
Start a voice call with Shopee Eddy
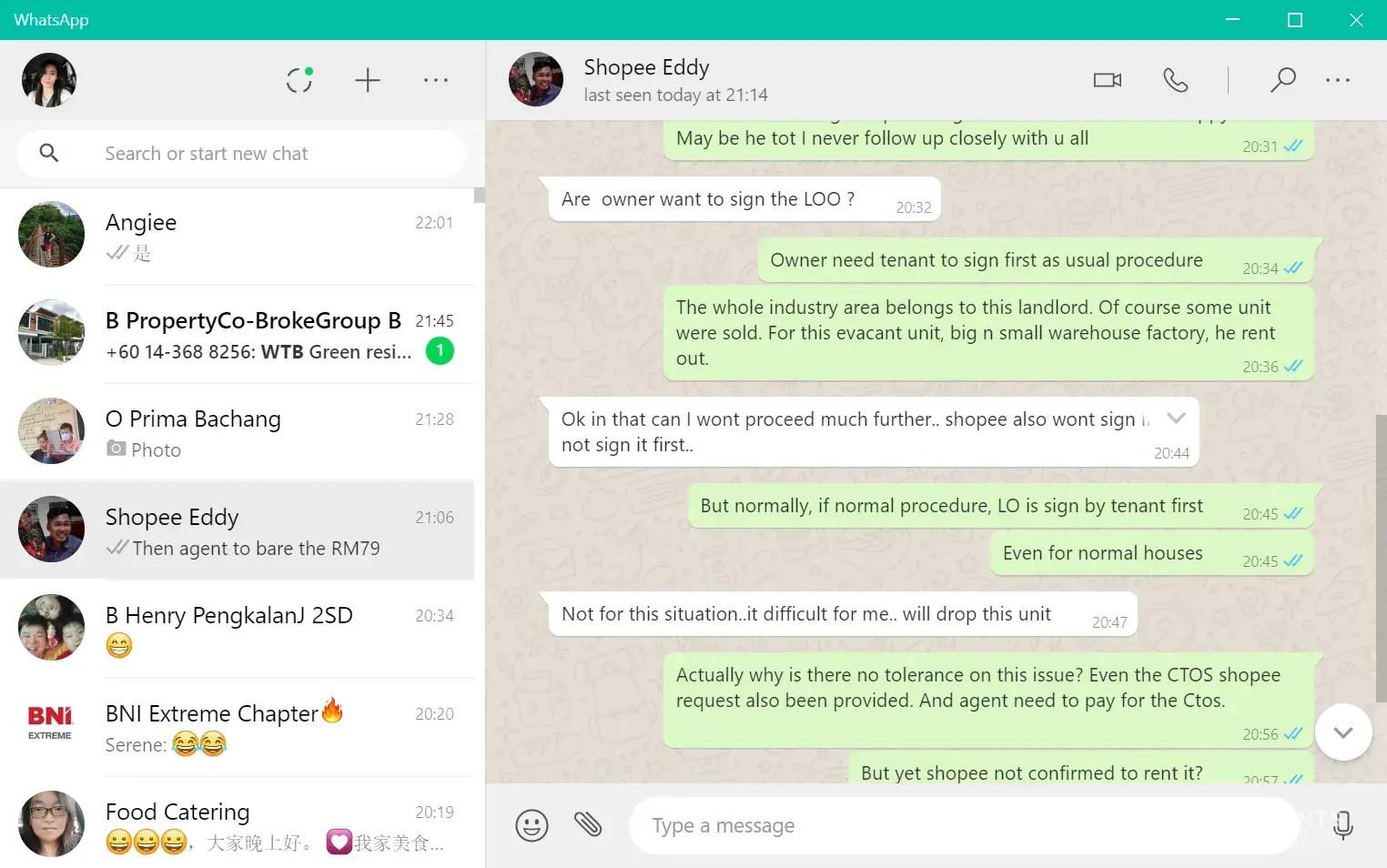click(x=1176, y=80)
